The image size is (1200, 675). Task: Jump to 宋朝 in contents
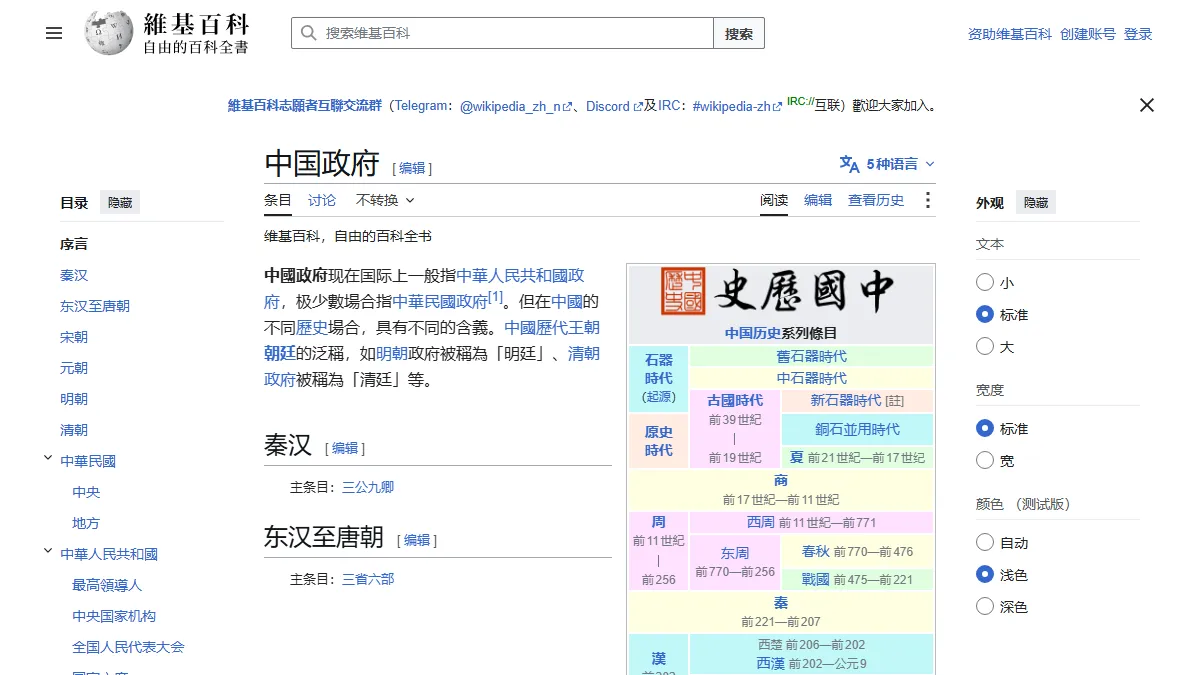pyautogui.click(x=74, y=337)
